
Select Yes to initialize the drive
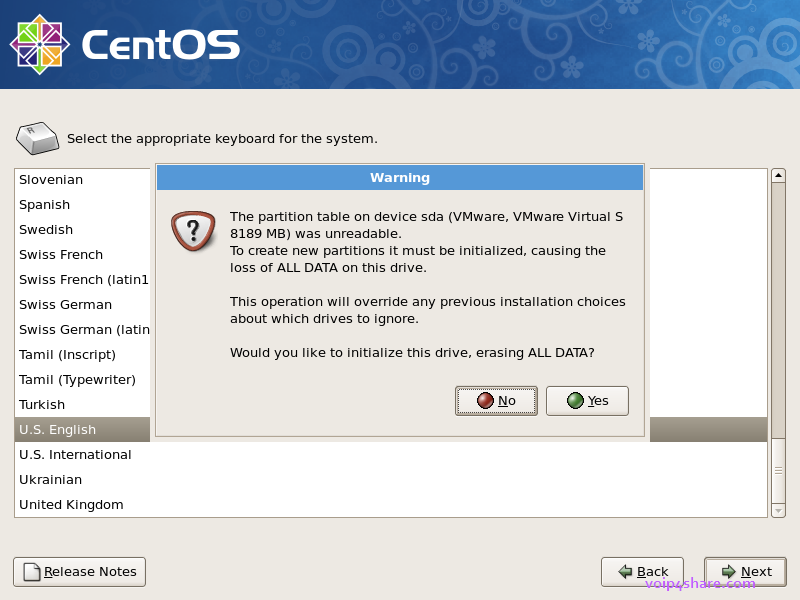(588, 400)
